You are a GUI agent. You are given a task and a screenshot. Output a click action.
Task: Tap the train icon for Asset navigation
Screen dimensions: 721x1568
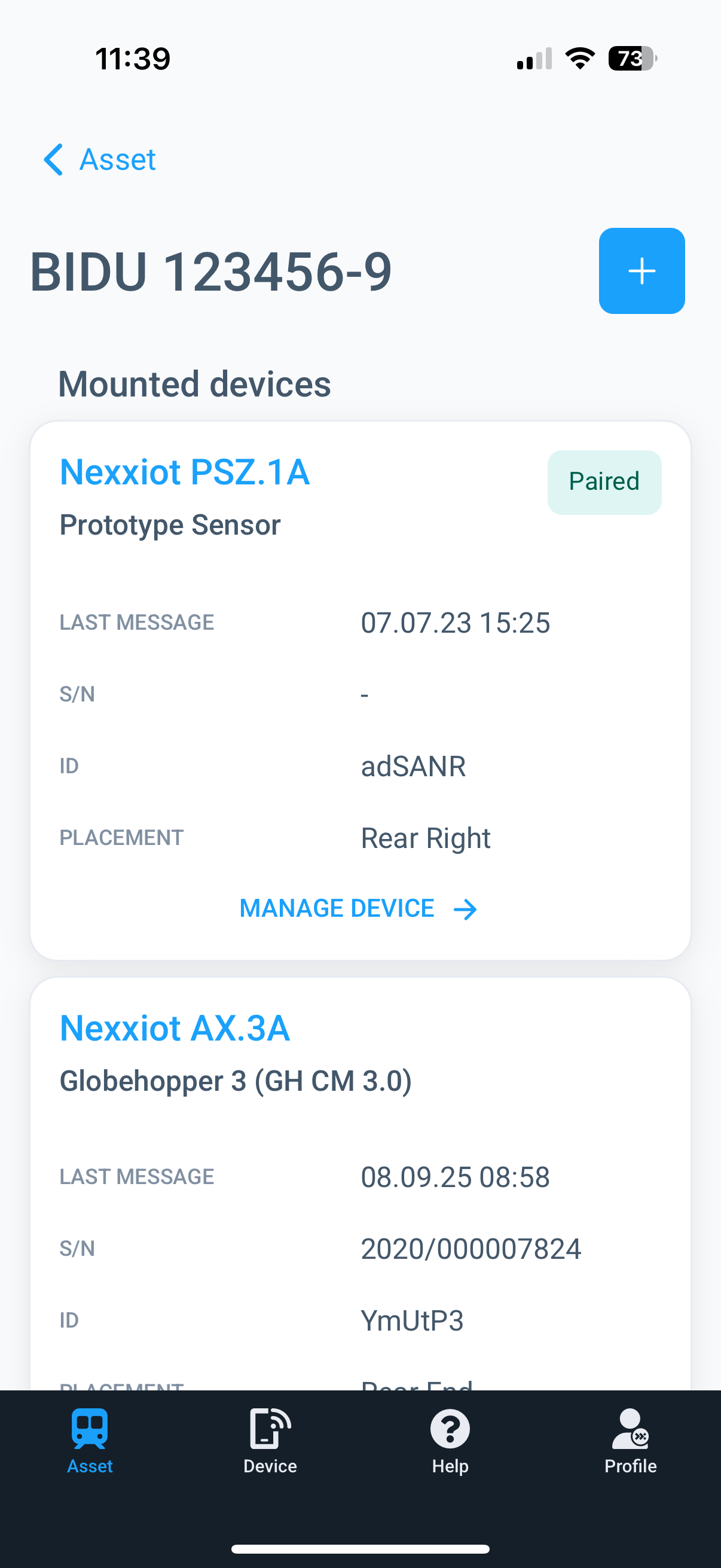[90, 1430]
